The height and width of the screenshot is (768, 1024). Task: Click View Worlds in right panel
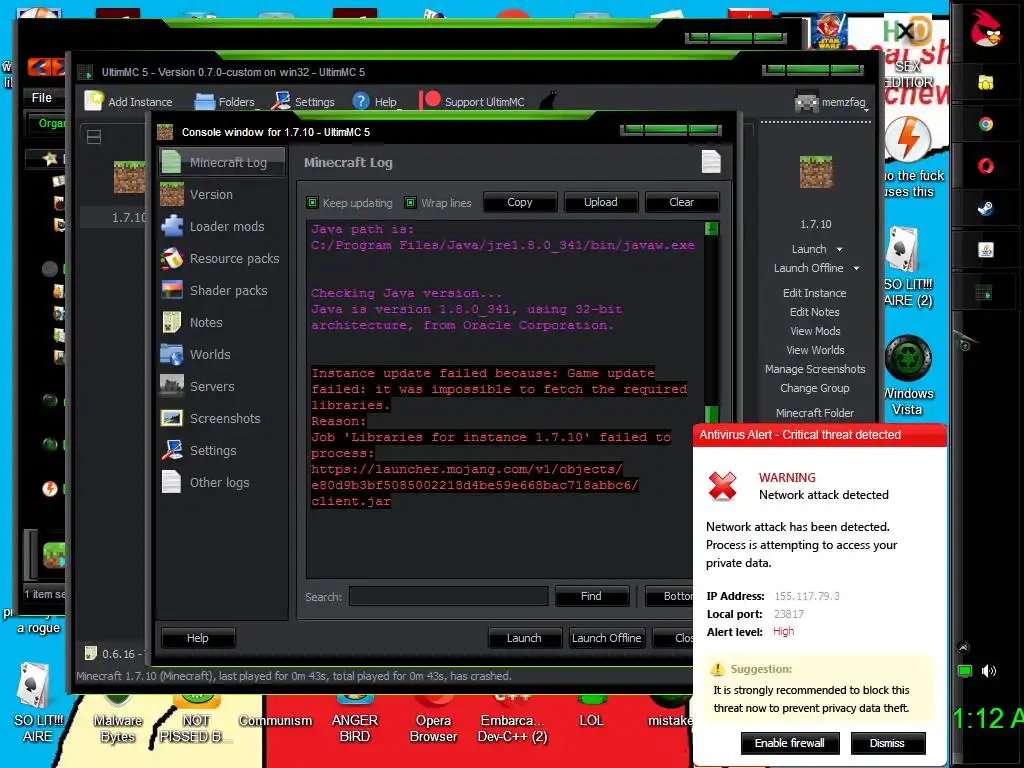pos(814,350)
